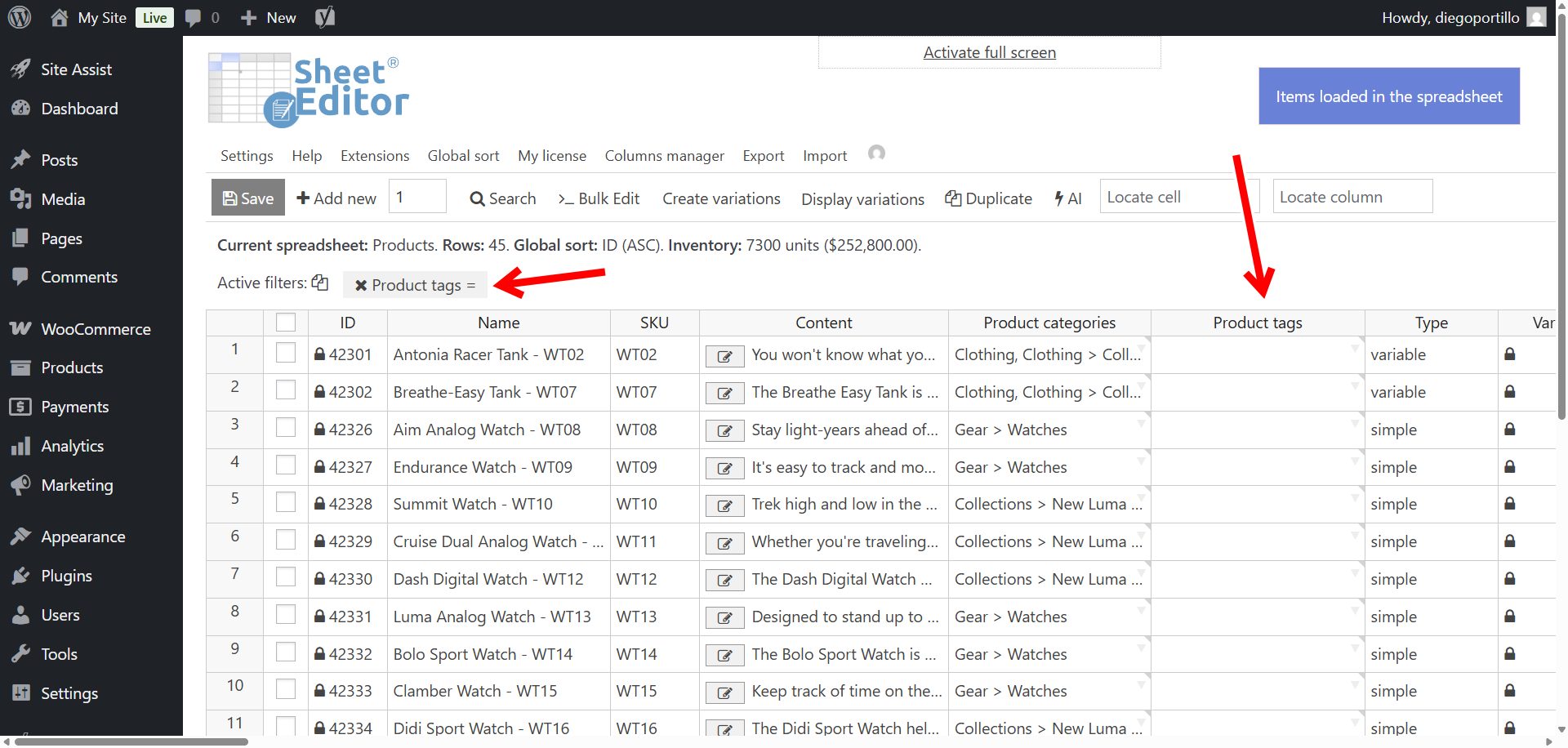Screen dimensions: 1568x748
Task: Click the Activate full screen link
Action: (989, 52)
